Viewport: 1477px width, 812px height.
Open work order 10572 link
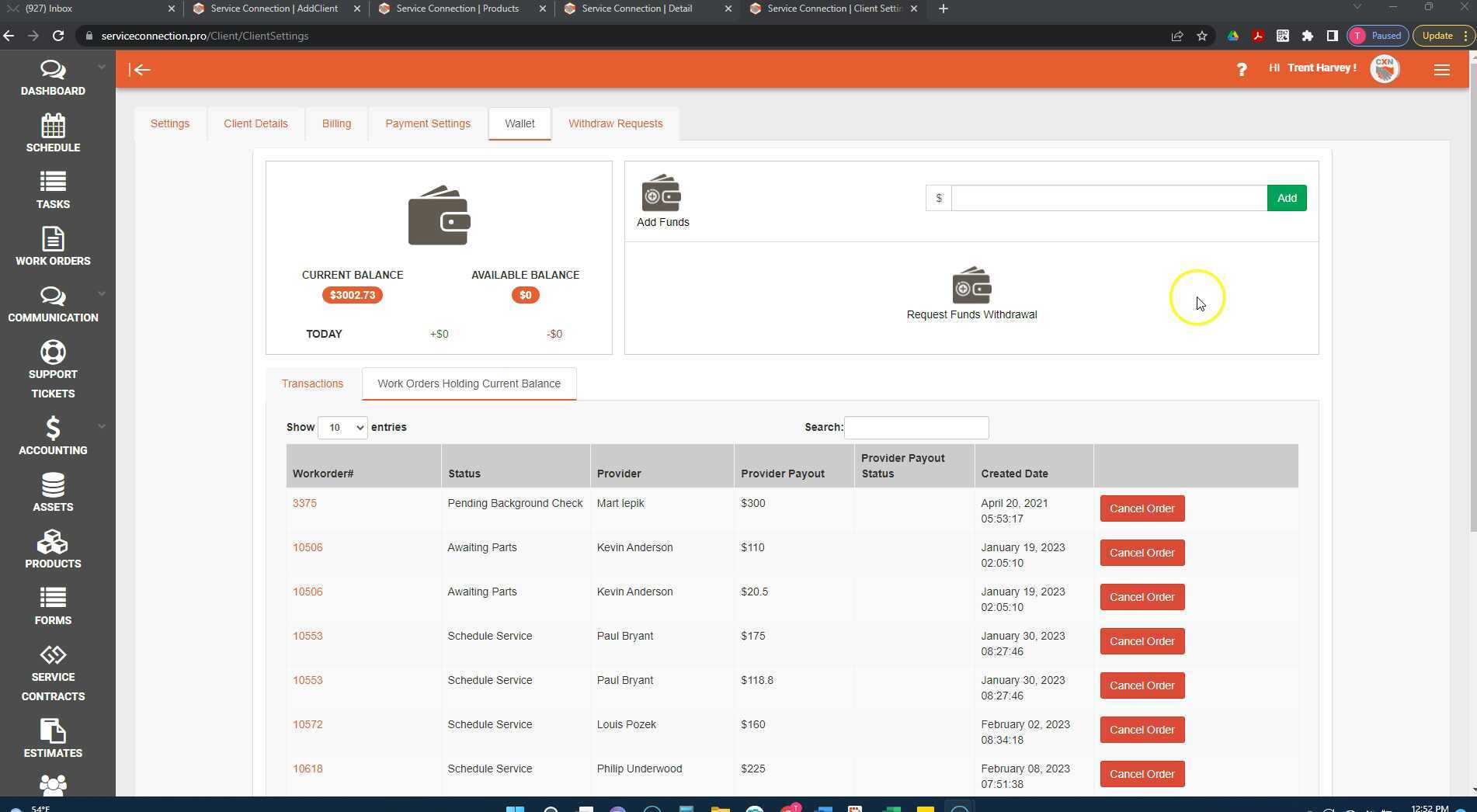coord(308,724)
